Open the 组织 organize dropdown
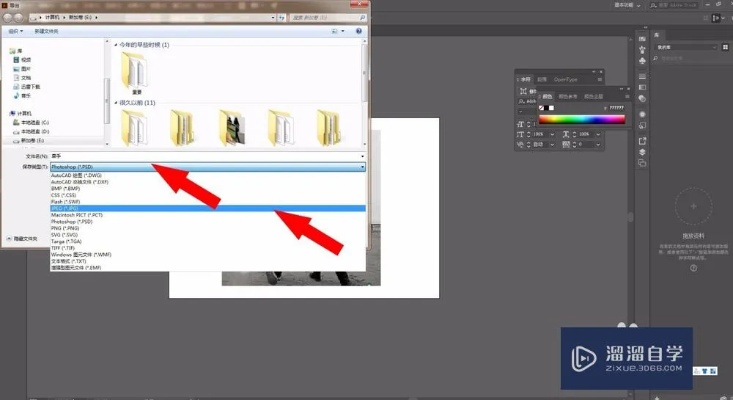Image resolution: width=733 pixels, height=400 pixels. point(15,31)
